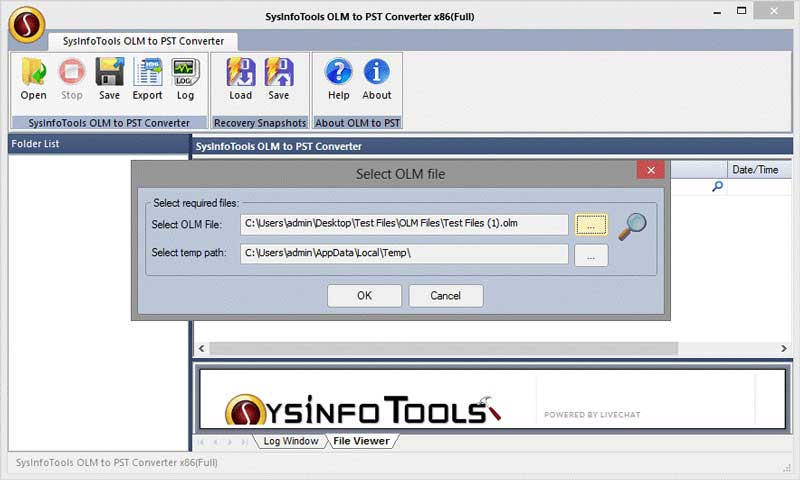Image resolution: width=800 pixels, height=480 pixels.
Task: Browse for OLM file with the ... button
Action: click(x=591, y=225)
